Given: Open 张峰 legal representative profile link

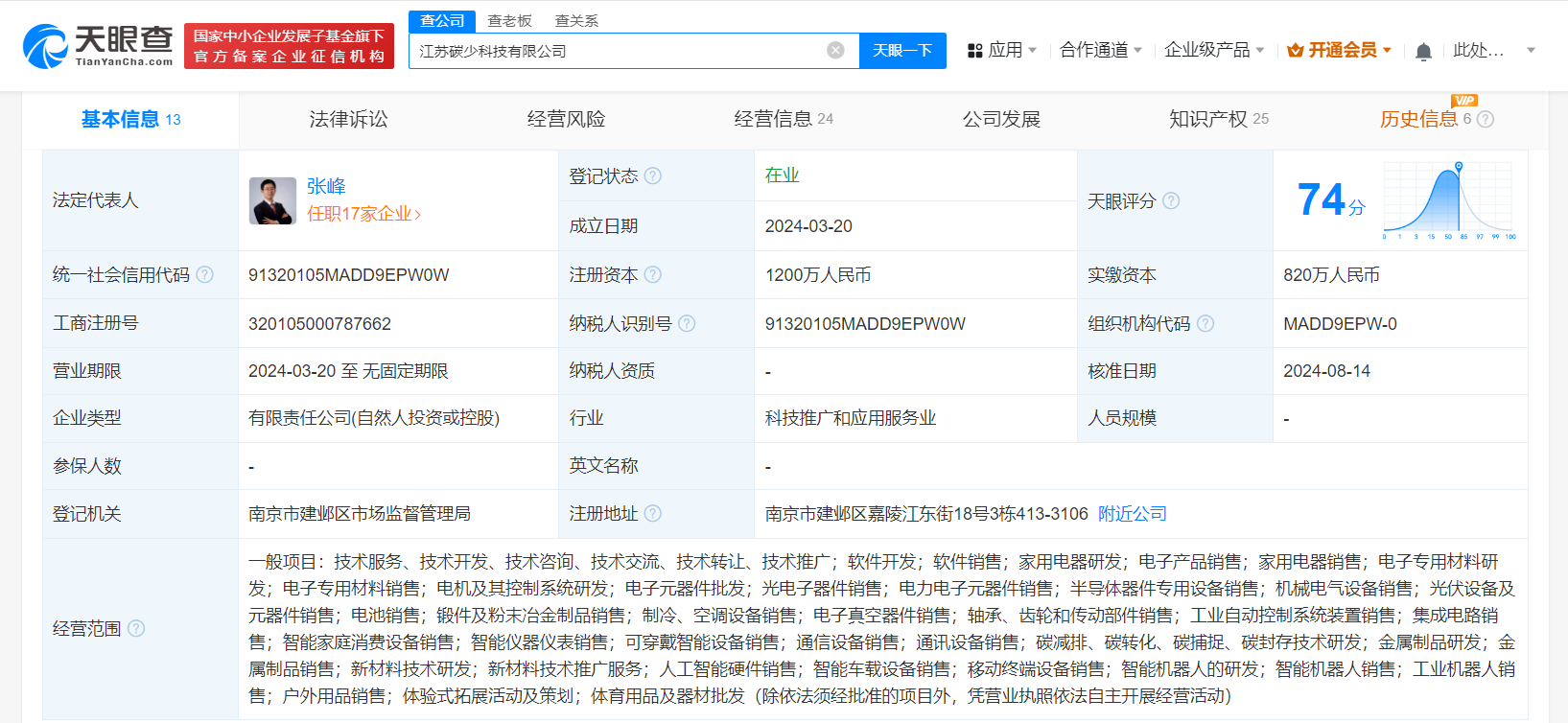Looking at the screenshot, I should click(x=326, y=186).
